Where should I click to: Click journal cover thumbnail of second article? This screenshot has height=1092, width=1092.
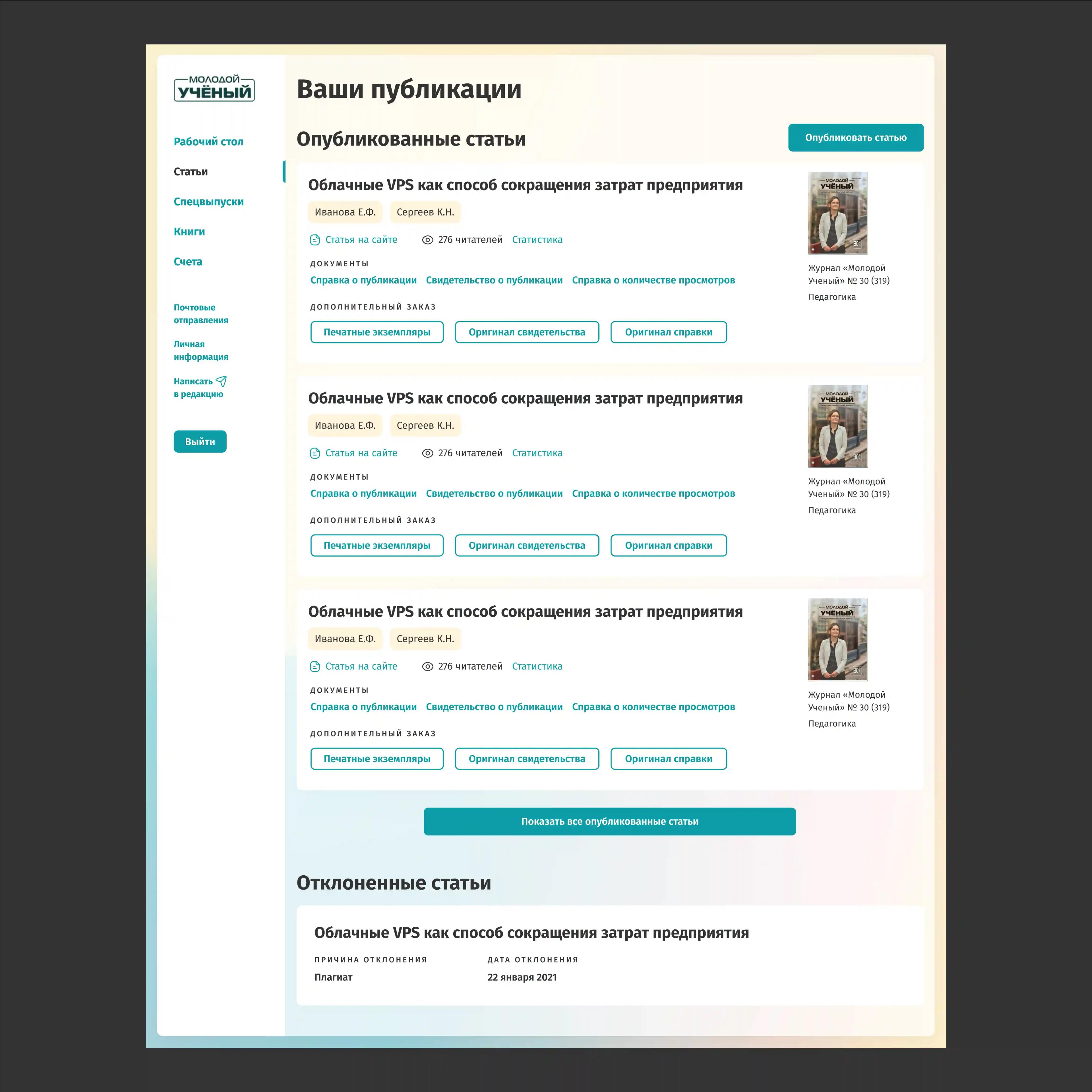tap(837, 426)
